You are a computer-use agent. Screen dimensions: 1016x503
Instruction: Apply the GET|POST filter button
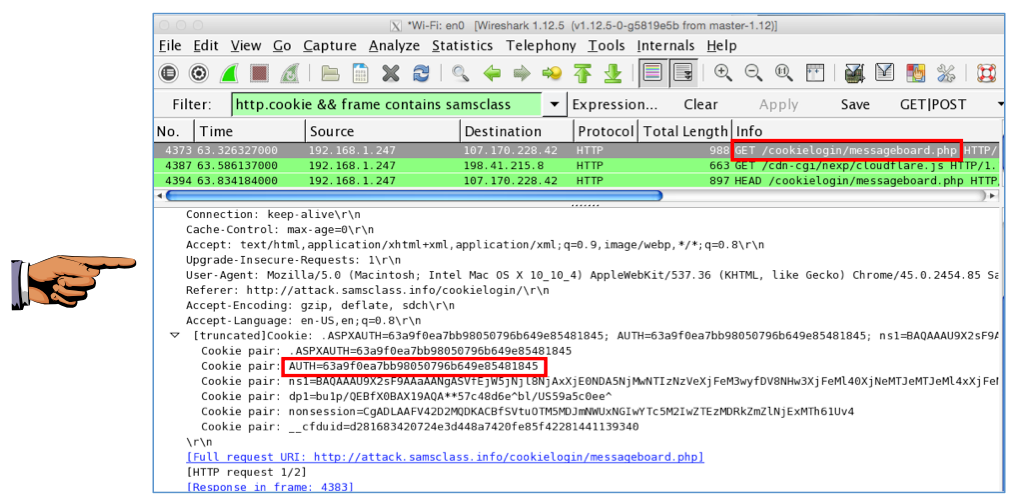[933, 104]
